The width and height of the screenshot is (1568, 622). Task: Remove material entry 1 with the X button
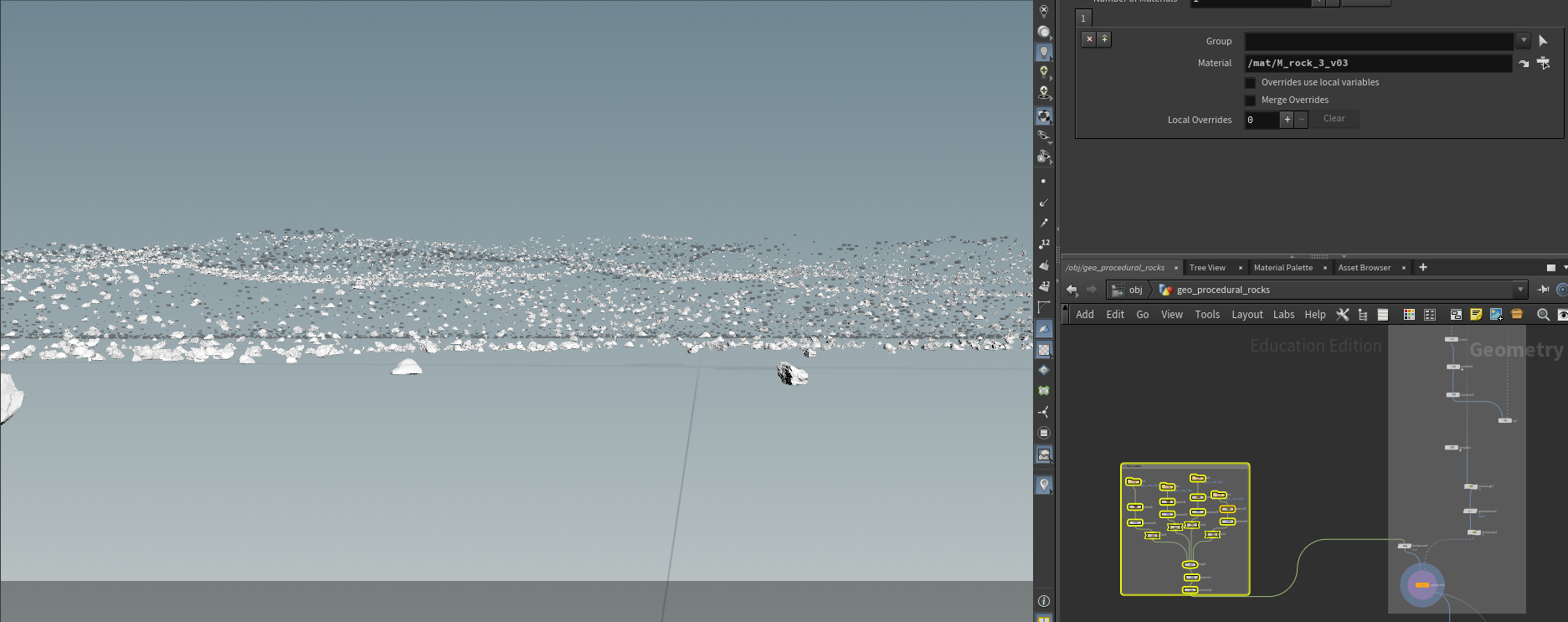pos(1089,39)
